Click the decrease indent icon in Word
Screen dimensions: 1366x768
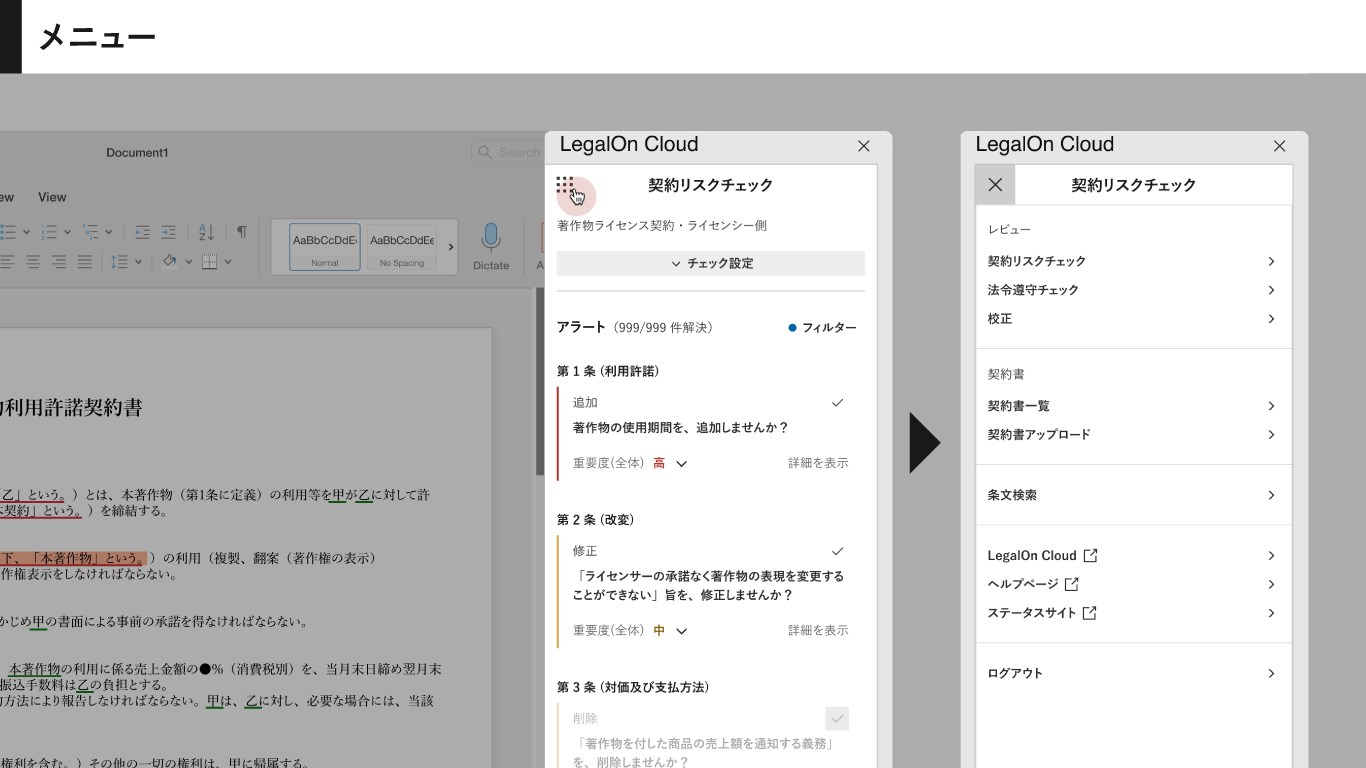pos(143,232)
